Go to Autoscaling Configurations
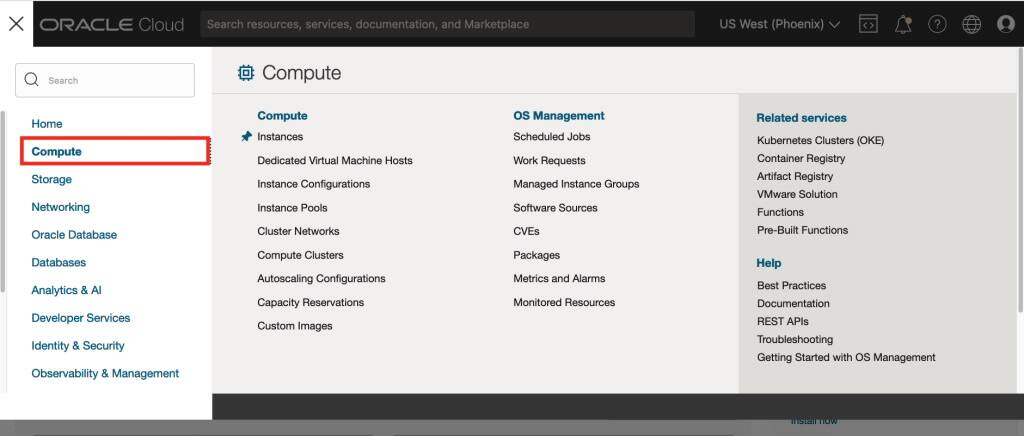The height and width of the screenshot is (436, 1024). 321,279
